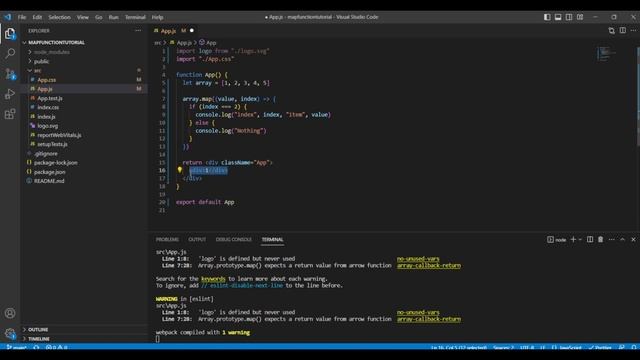This screenshot has width=640, height=360.
Task: Toggle the secondary side bar layout icon
Action: click(x=569, y=17)
